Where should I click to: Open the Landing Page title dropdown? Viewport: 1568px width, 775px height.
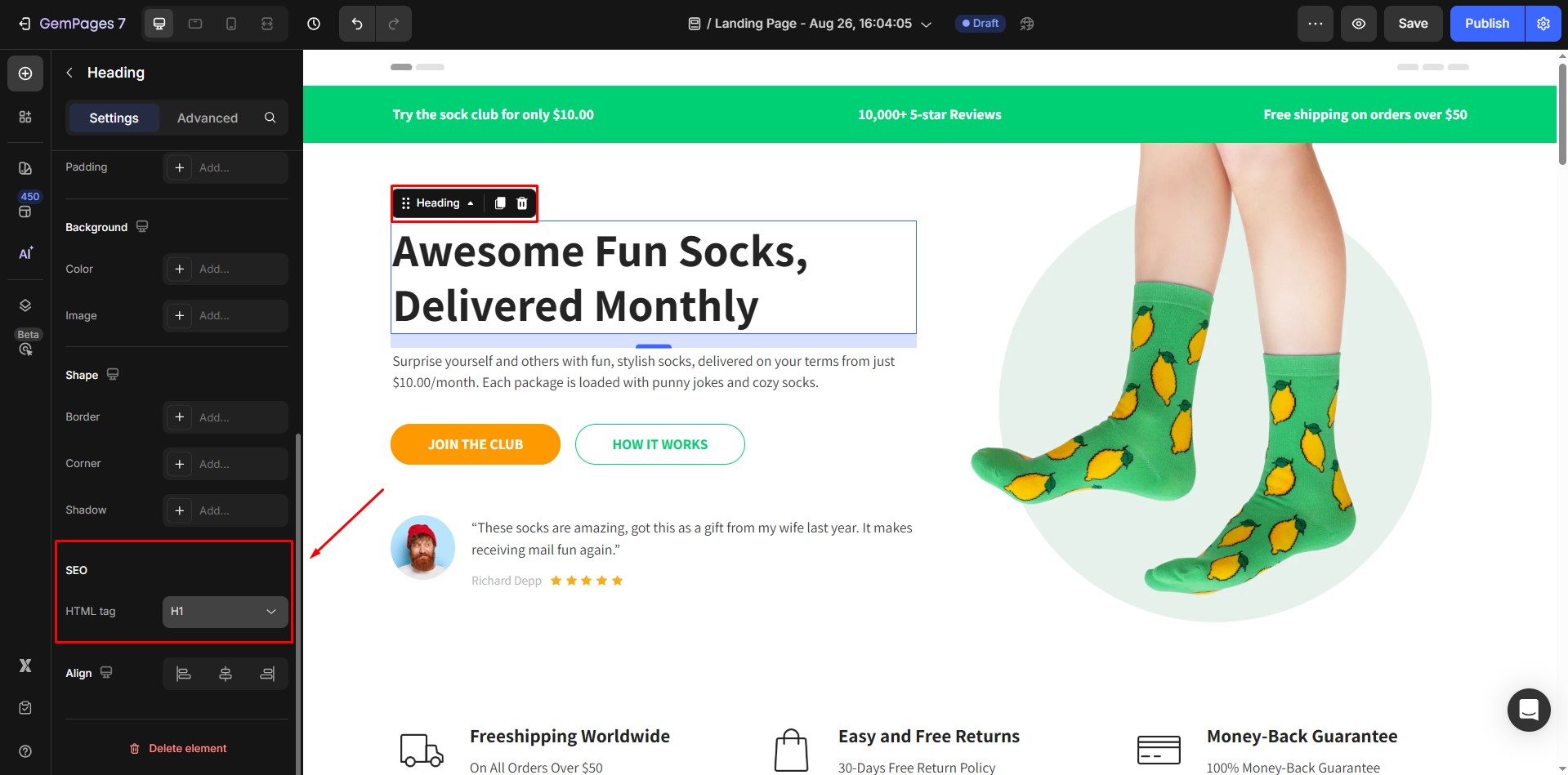926,23
